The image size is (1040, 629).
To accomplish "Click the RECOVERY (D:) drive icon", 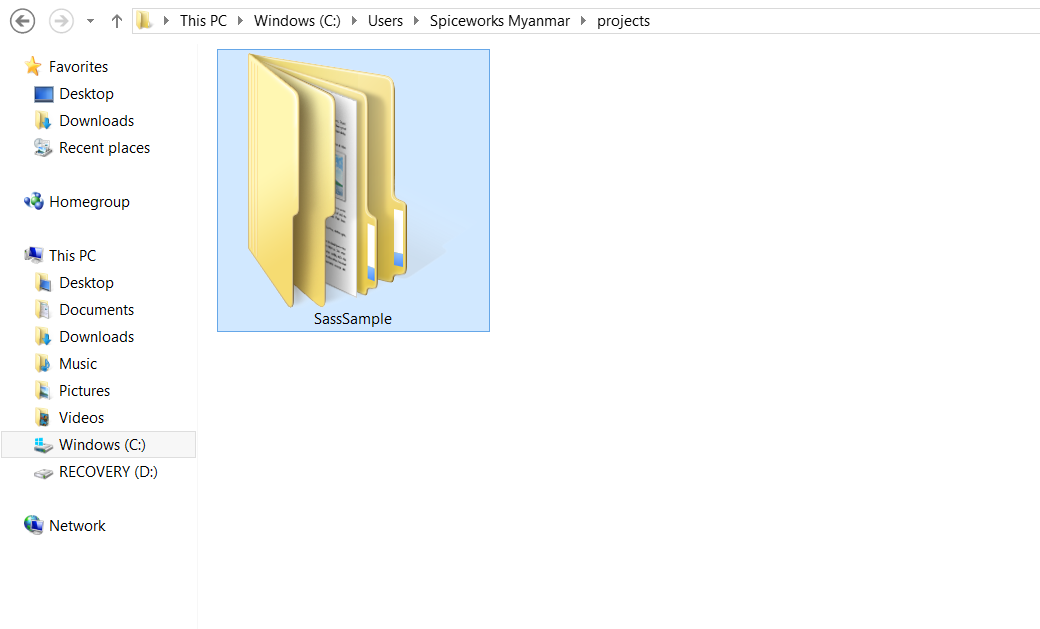I will click(43, 472).
